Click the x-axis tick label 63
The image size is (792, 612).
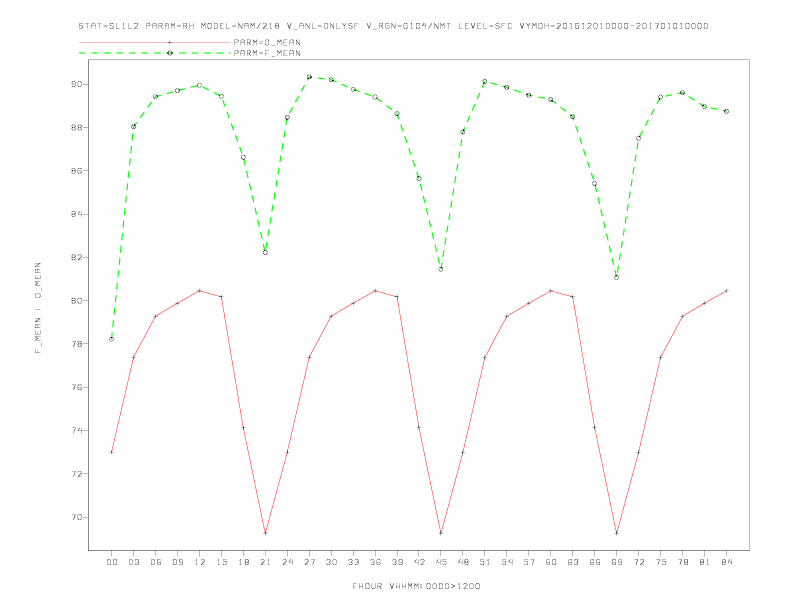coord(573,562)
